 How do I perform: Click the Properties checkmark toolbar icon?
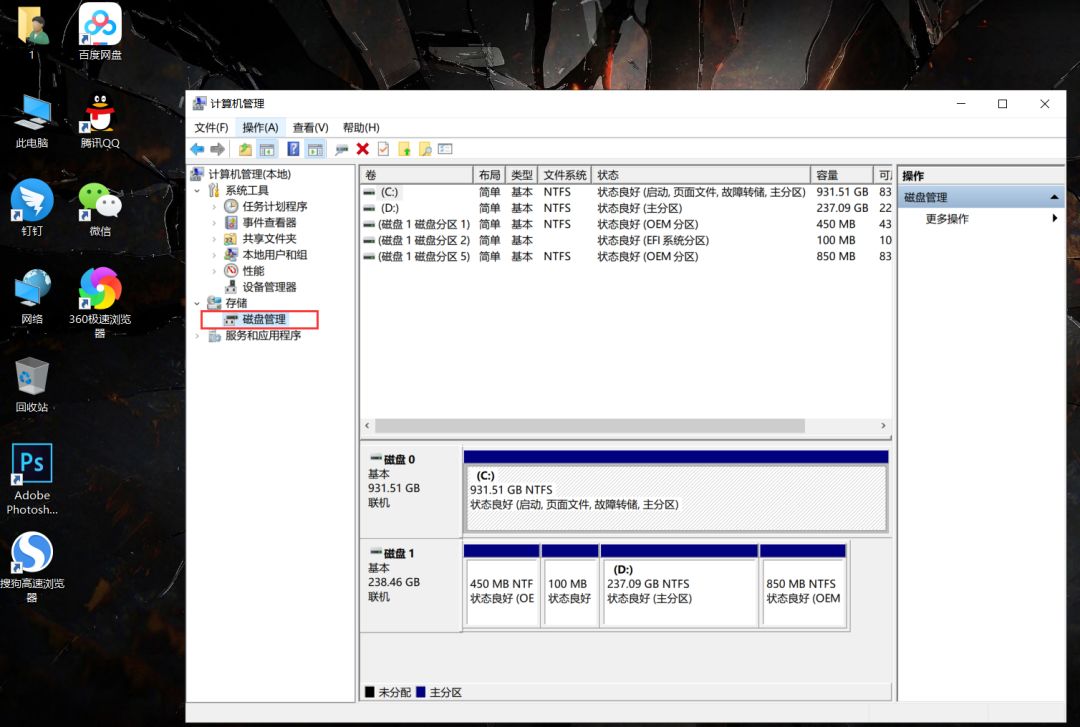pos(383,149)
